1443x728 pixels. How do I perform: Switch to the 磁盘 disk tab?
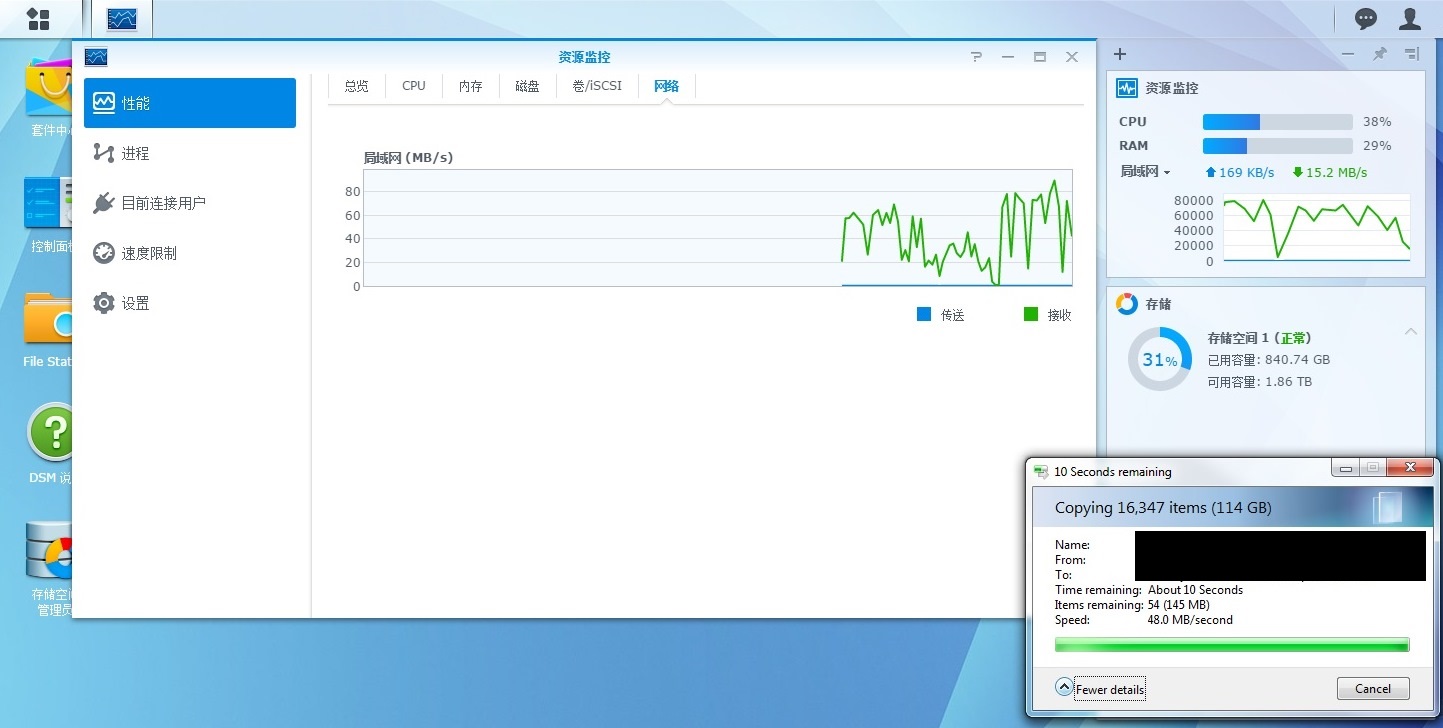click(x=527, y=86)
